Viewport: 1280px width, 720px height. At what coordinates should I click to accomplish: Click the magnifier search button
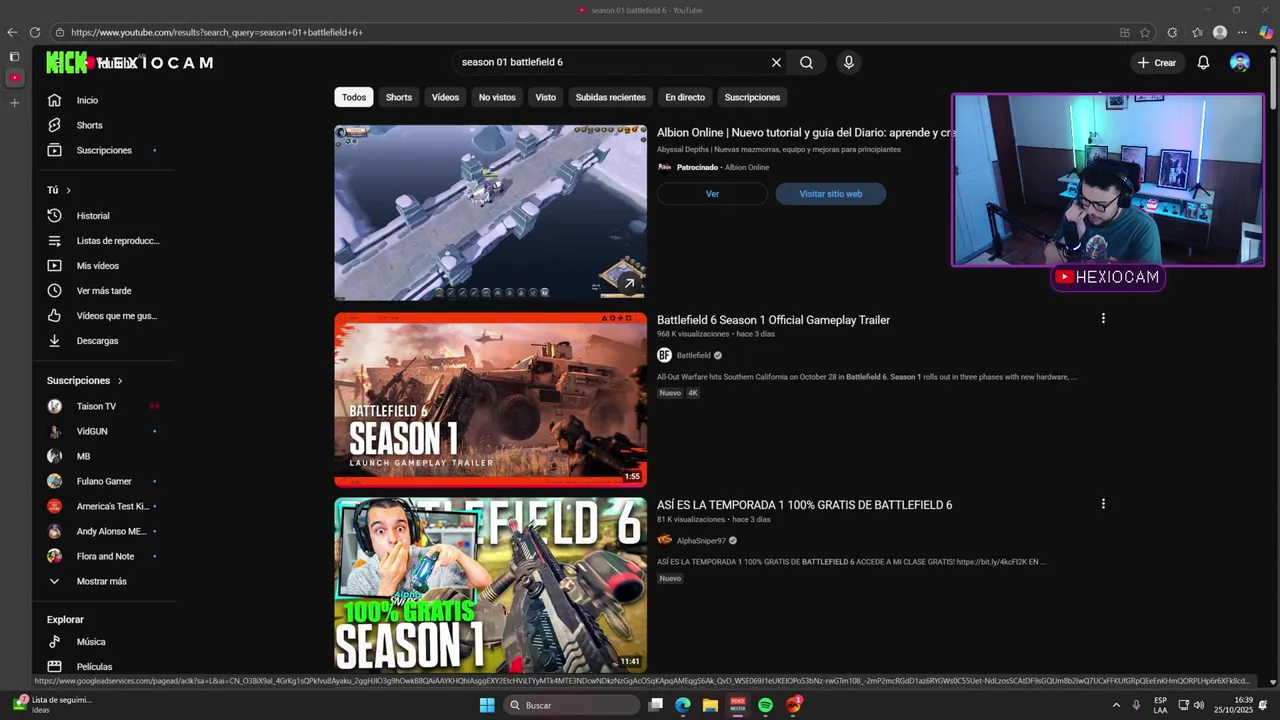(806, 62)
